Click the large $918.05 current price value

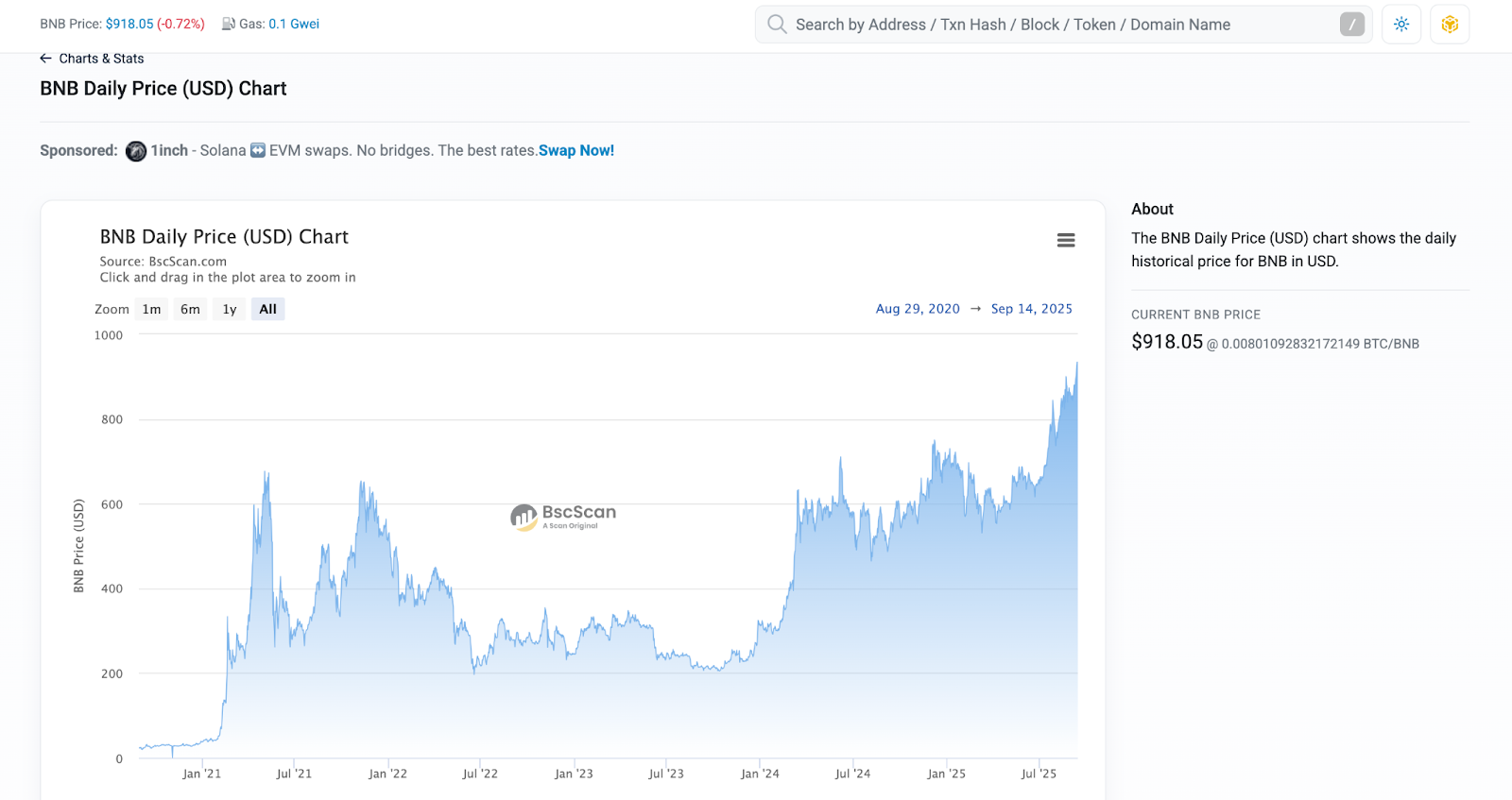pos(1167,342)
